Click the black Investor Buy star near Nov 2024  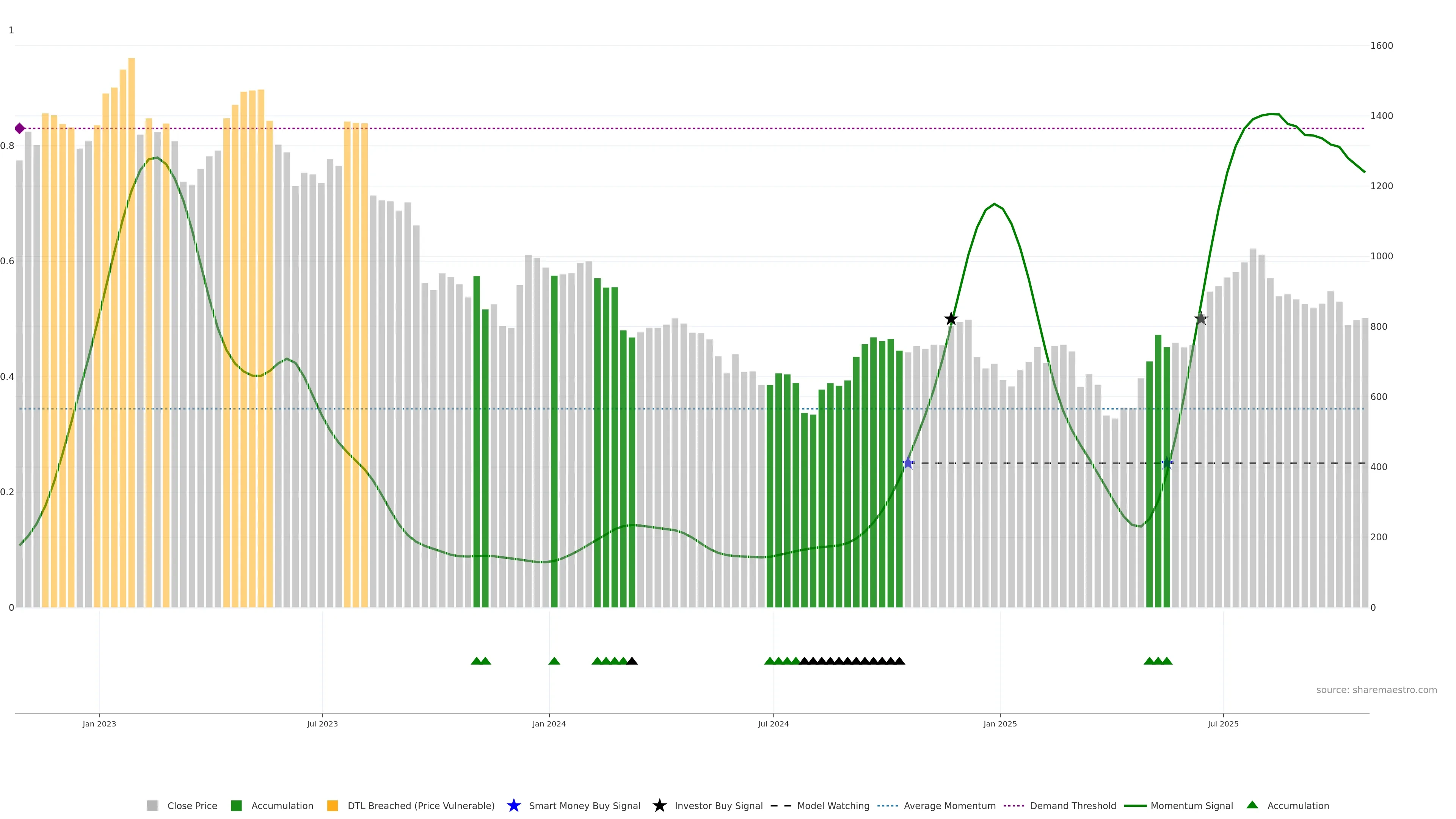pos(951,319)
